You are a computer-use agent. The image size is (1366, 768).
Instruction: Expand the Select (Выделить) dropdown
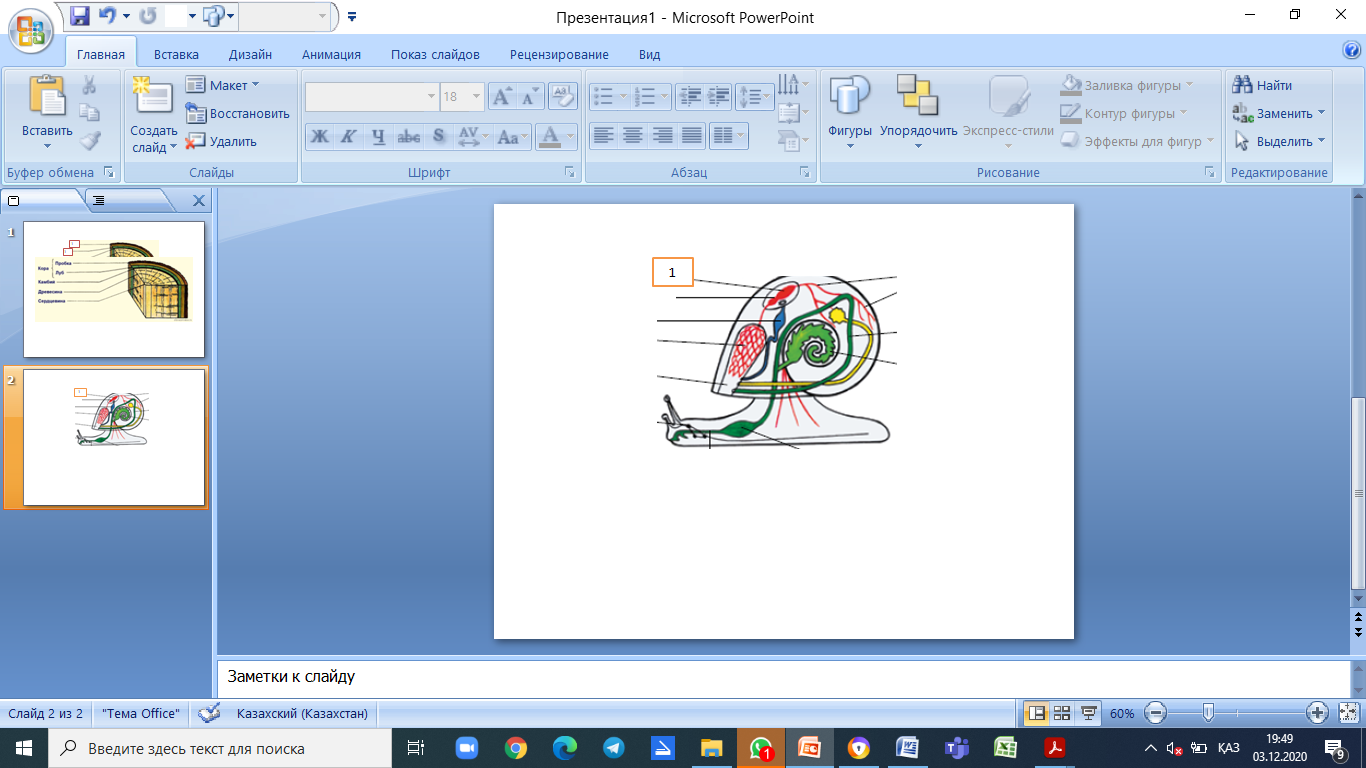(1320, 141)
